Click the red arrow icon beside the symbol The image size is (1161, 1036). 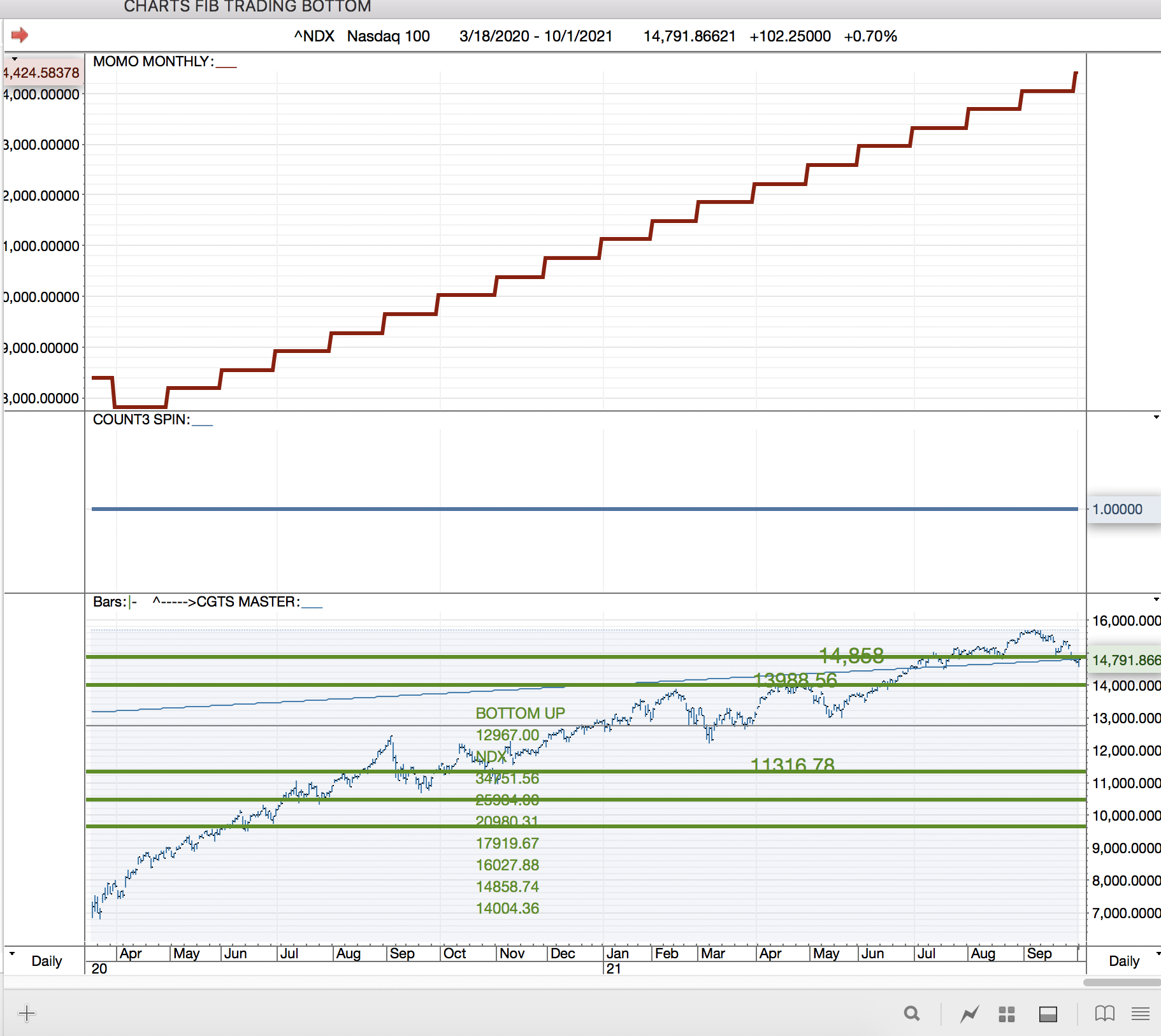pos(20,35)
